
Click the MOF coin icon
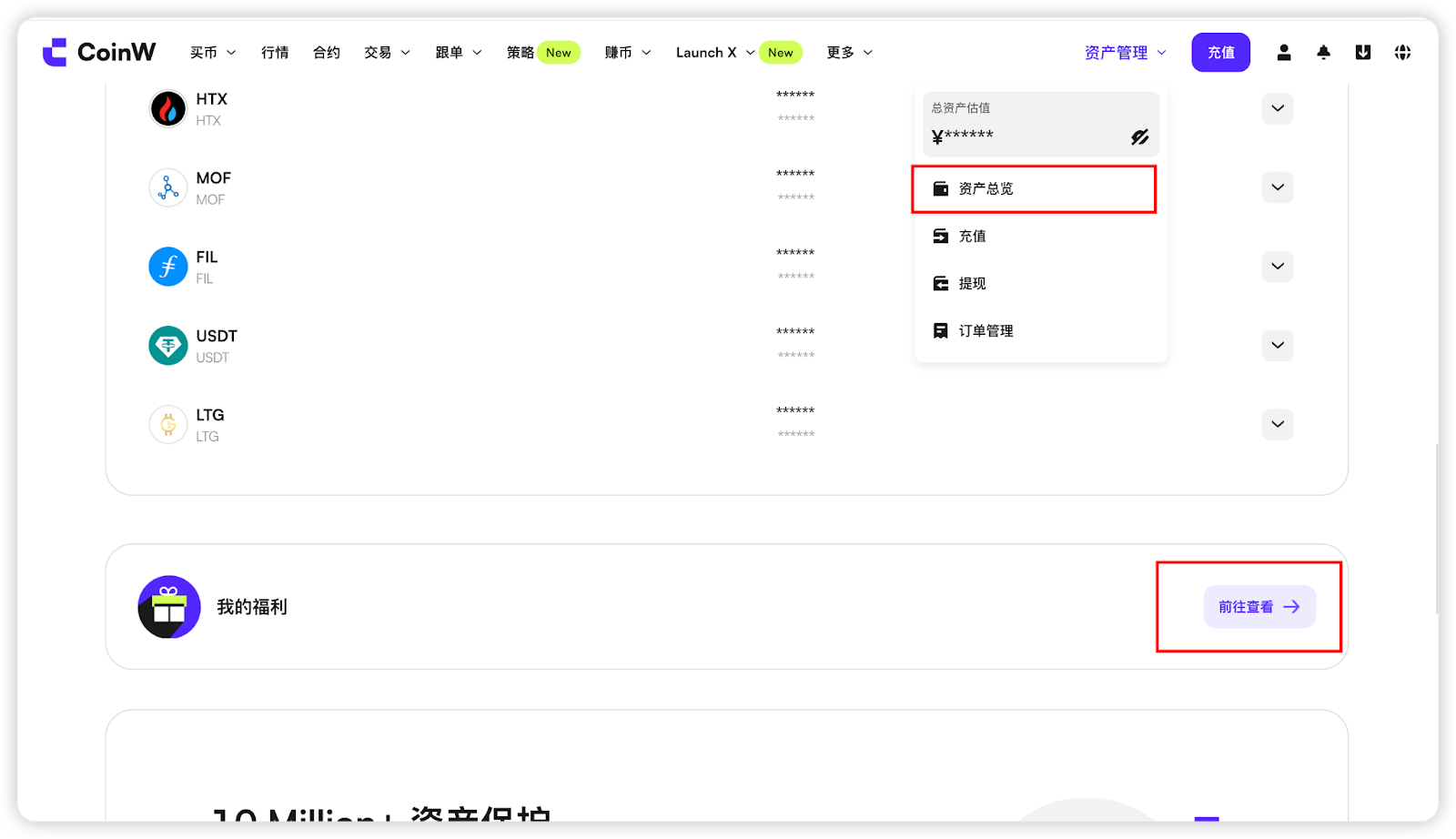pyautogui.click(x=168, y=188)
